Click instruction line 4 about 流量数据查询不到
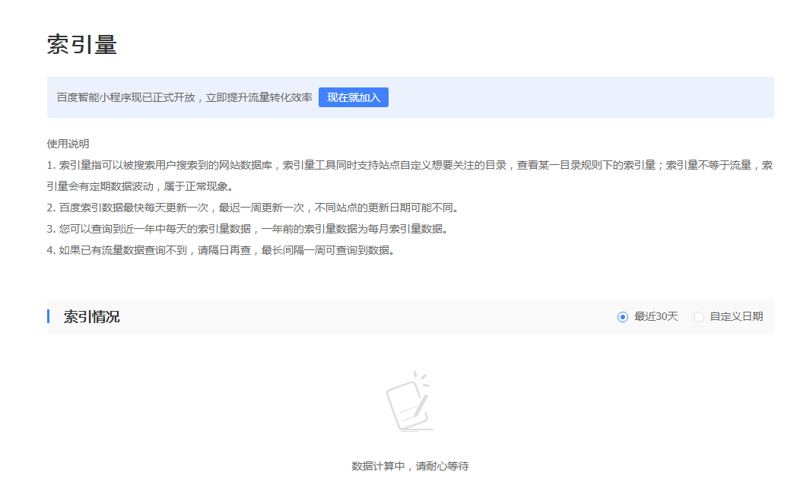 pos(221,250)
